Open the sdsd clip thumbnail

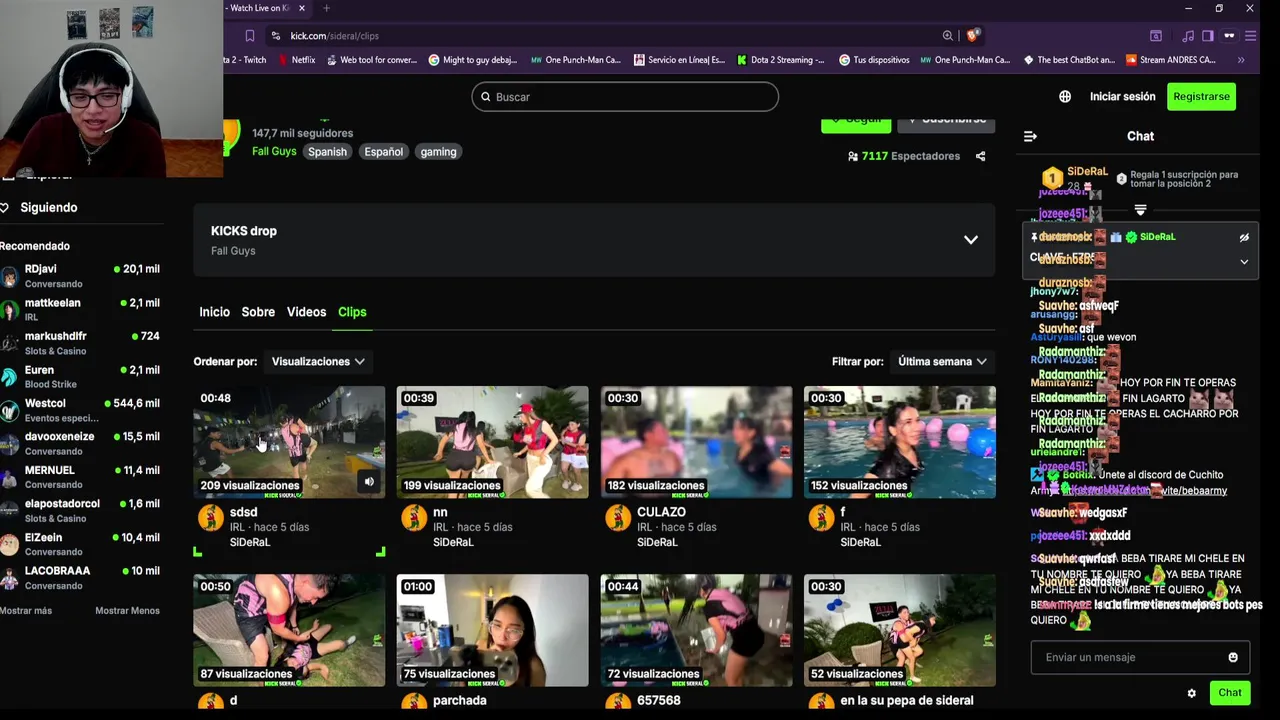coord(289,442)
